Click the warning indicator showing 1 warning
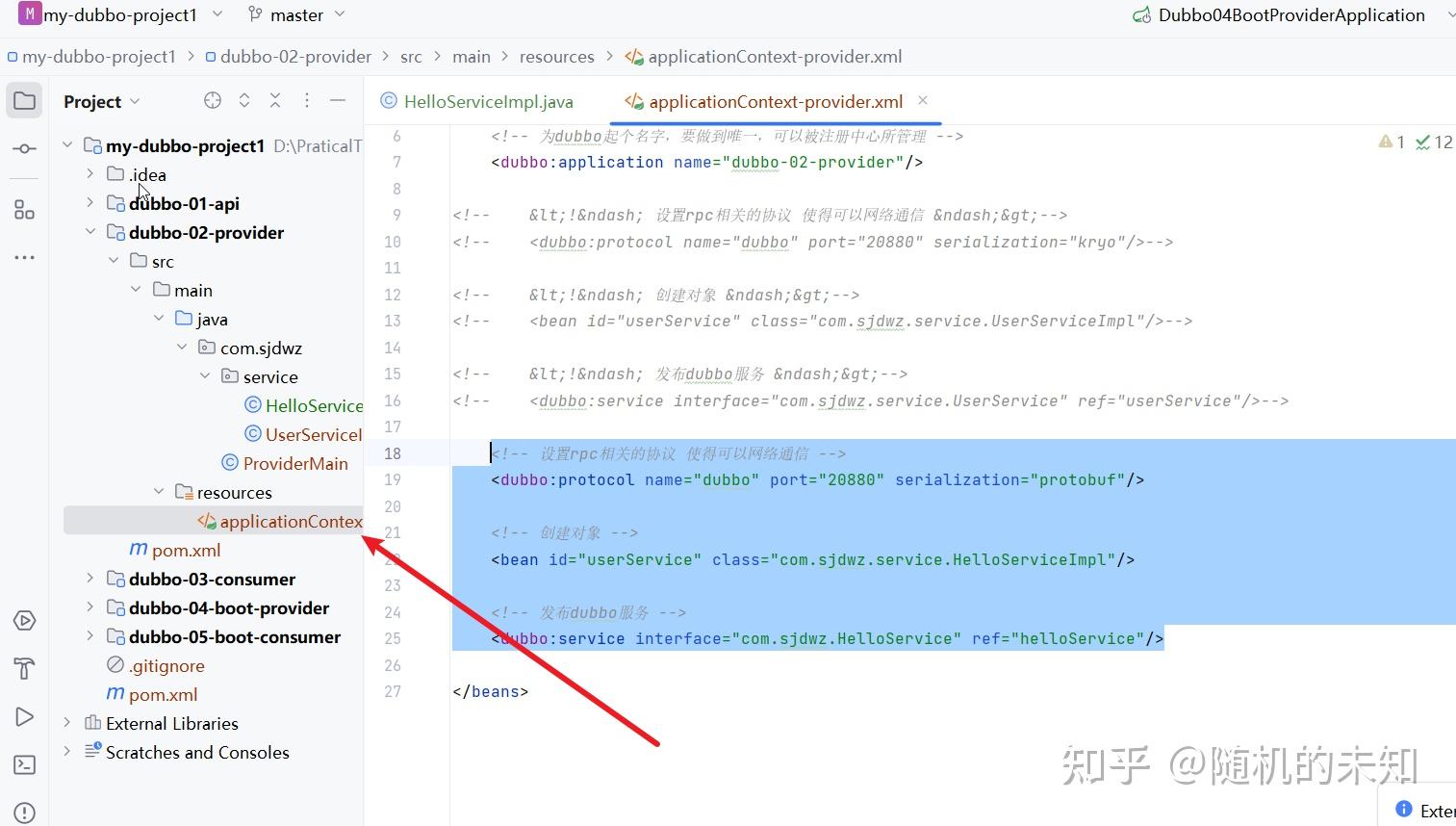 1392,142
